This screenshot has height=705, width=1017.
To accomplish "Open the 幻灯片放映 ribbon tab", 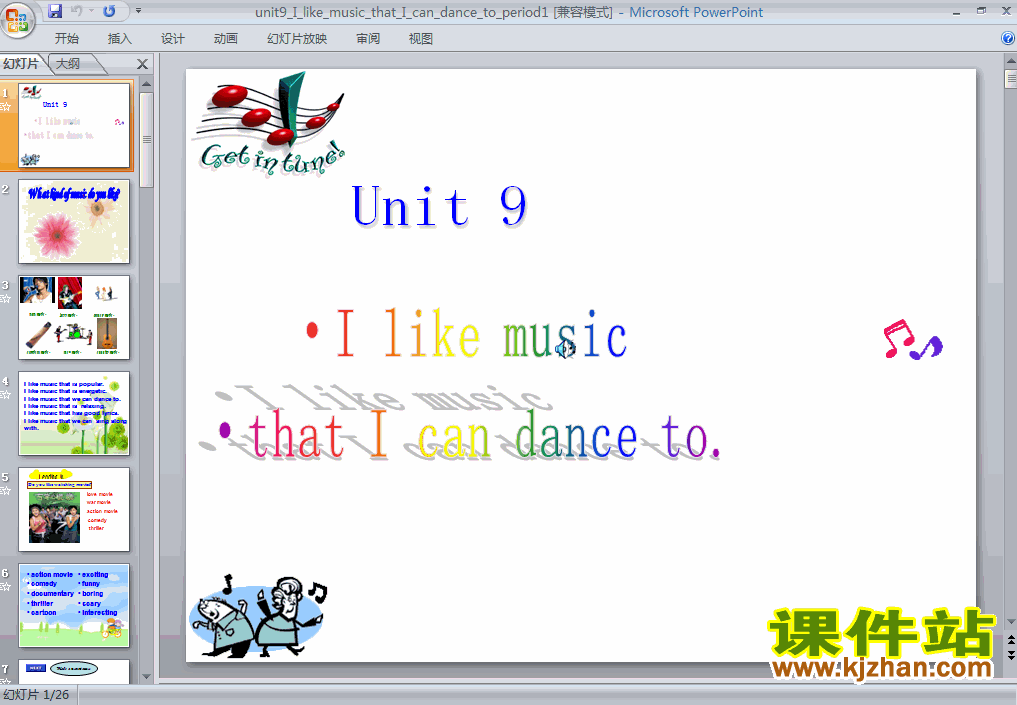I will (x=297, y=39).
